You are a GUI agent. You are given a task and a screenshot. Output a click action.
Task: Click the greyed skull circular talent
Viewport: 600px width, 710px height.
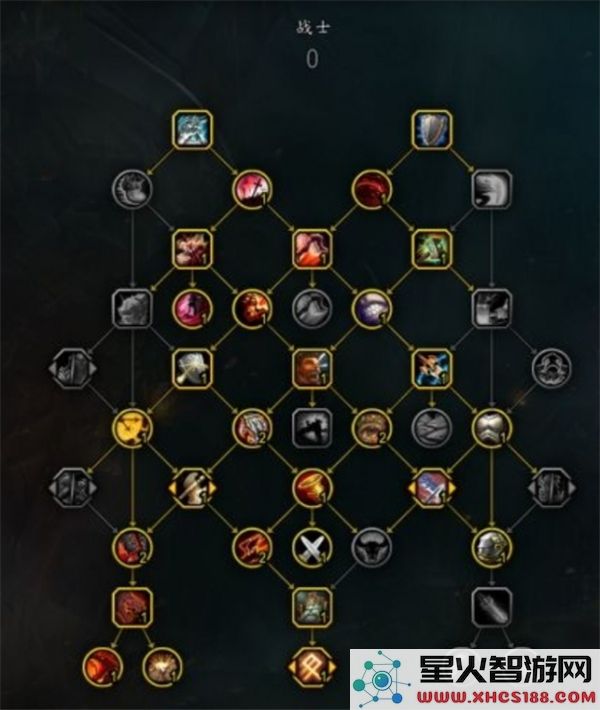tap(552, 368)
